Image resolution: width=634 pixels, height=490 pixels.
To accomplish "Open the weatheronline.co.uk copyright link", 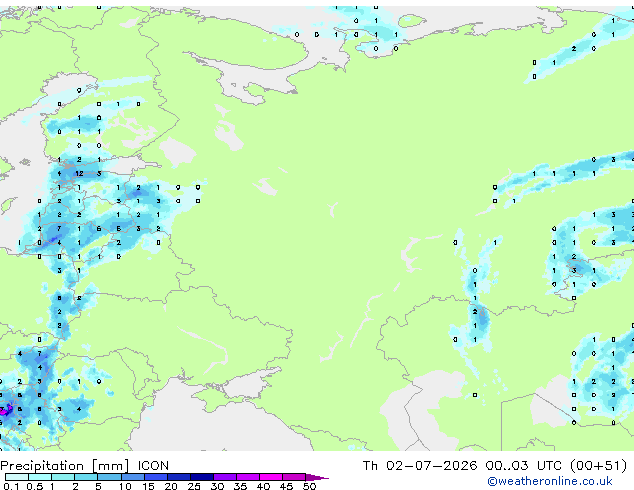I will (550, 481).
